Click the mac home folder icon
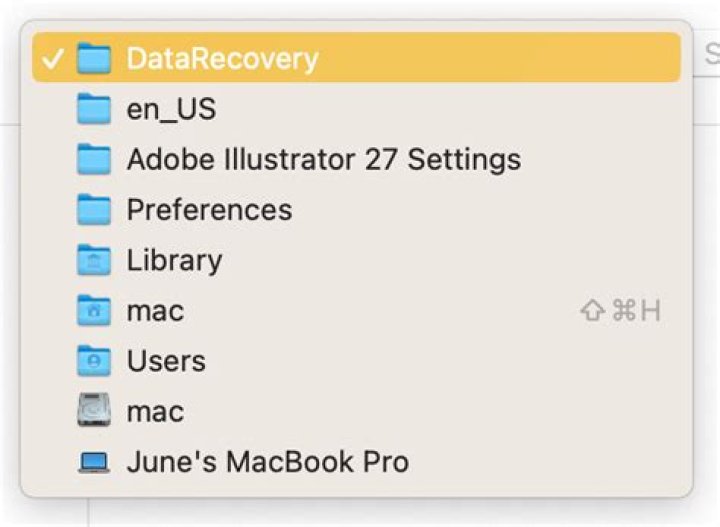This screenshot has width=720, height=527. (93, 310)
